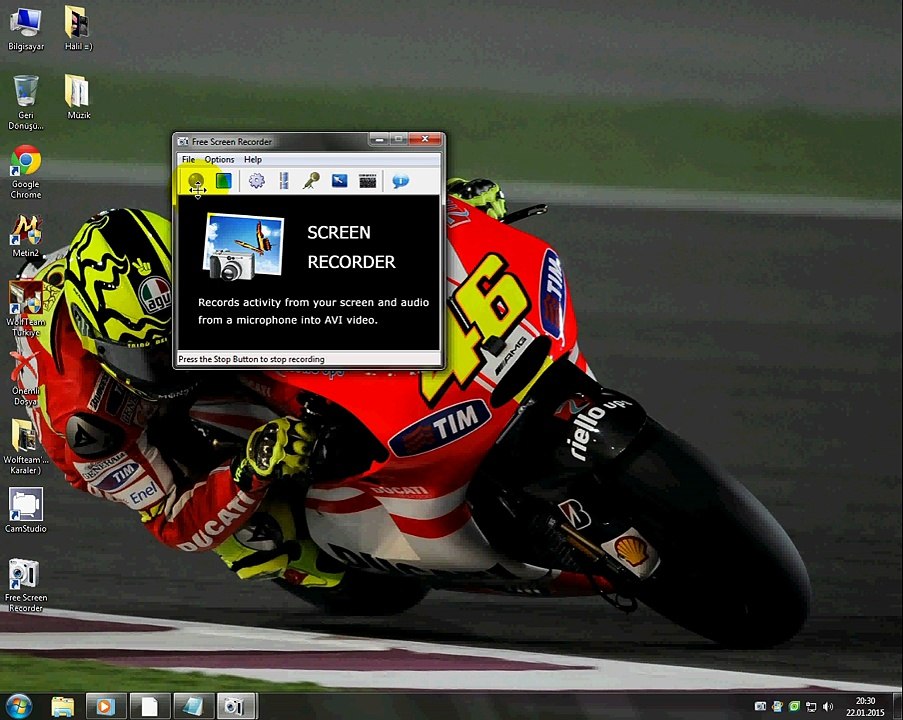This screenshot has width=903, height=720.
Task: Select the Bilgisayar desktop icon
Action: point(26,28)
